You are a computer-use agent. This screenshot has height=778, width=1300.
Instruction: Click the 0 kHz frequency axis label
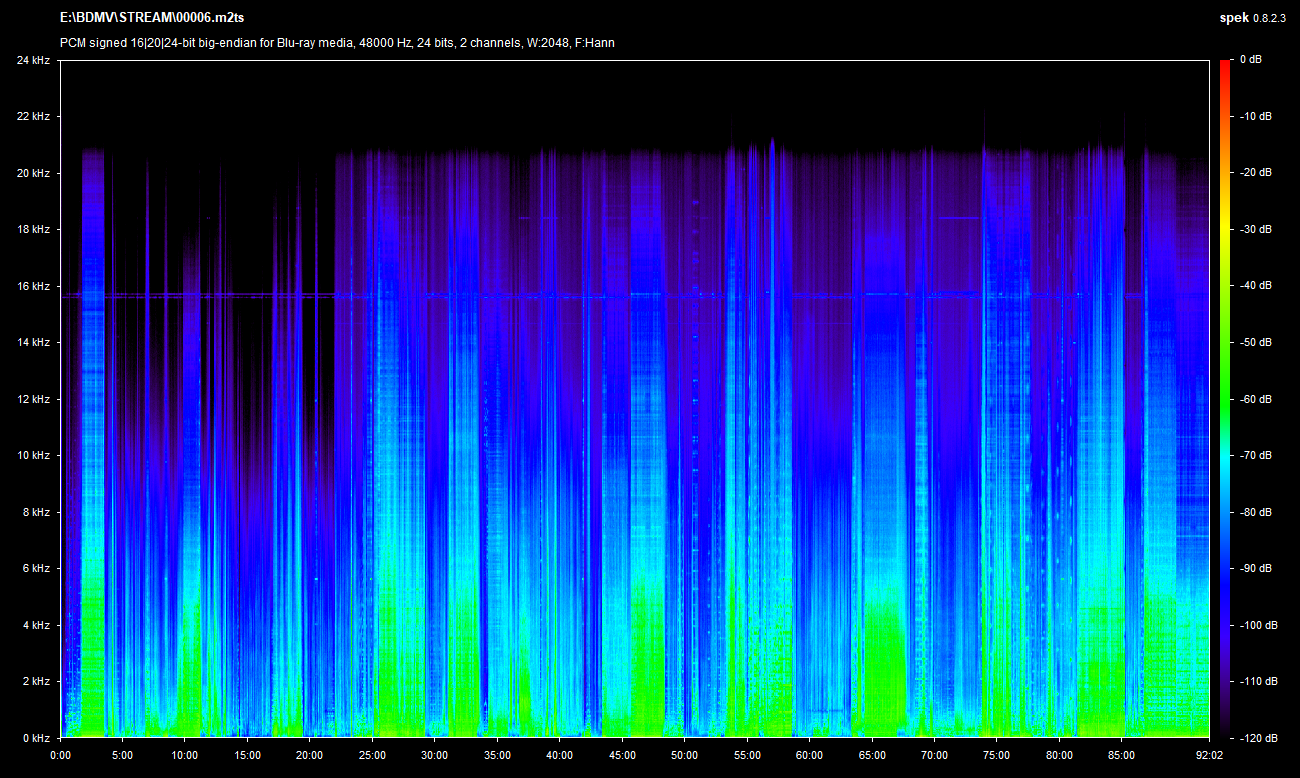pos(35,738)
